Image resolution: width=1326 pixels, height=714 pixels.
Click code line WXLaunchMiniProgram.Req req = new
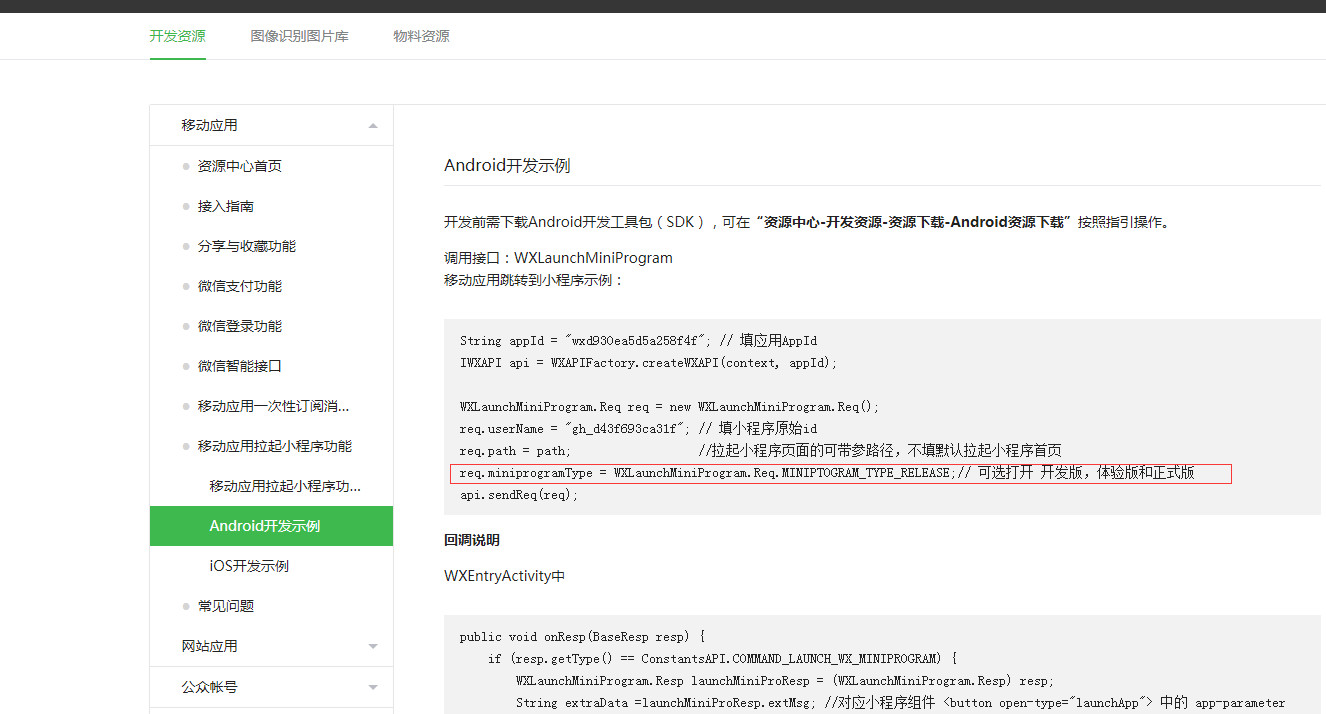(670, 407)
